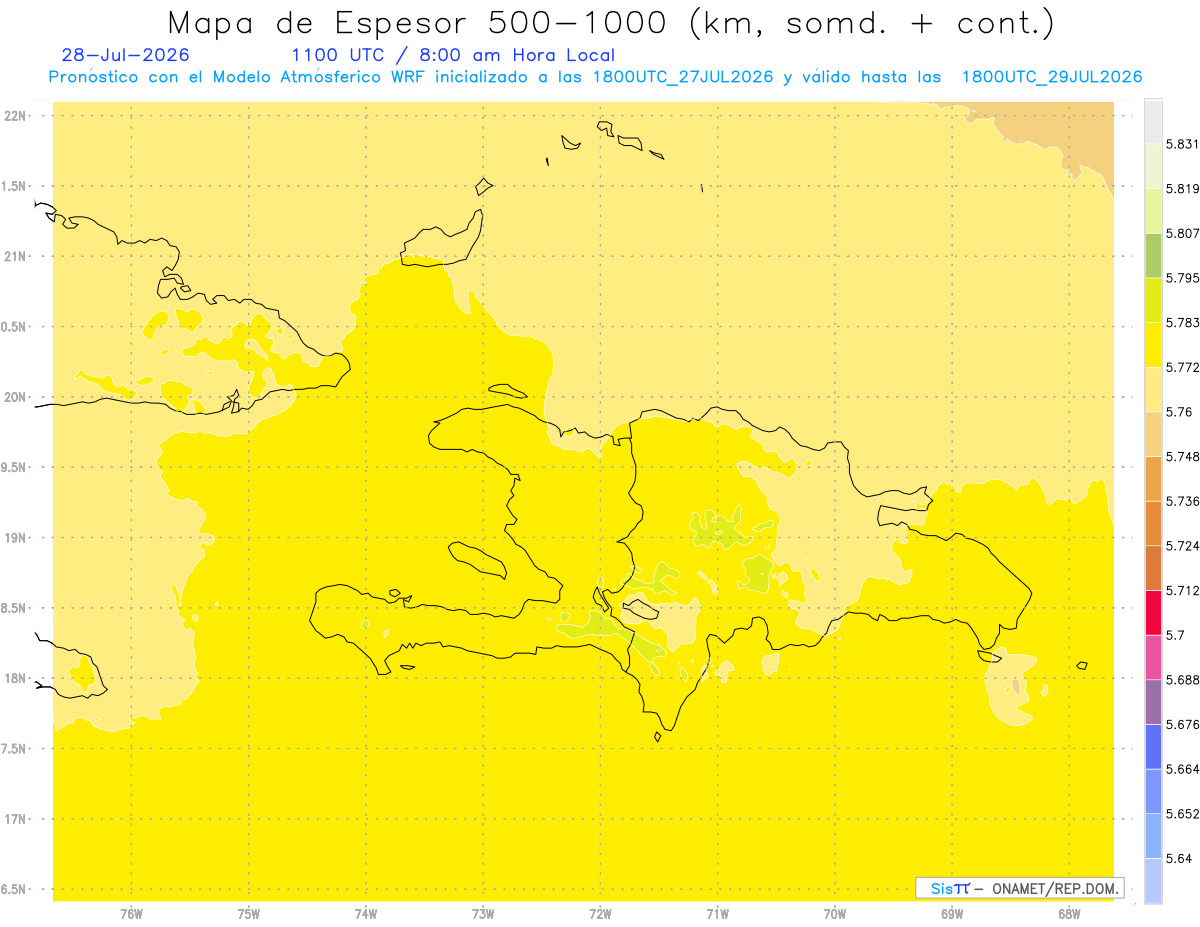Click the '68W' longitude label

[1069, 914]
